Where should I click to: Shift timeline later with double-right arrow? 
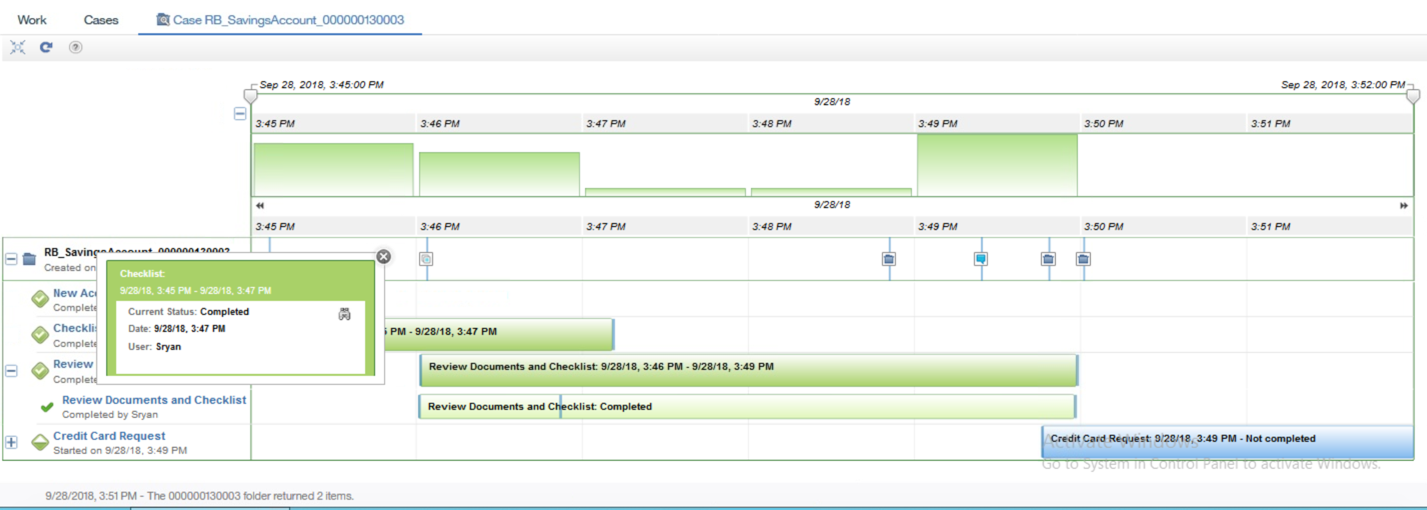coord(1404,204)
